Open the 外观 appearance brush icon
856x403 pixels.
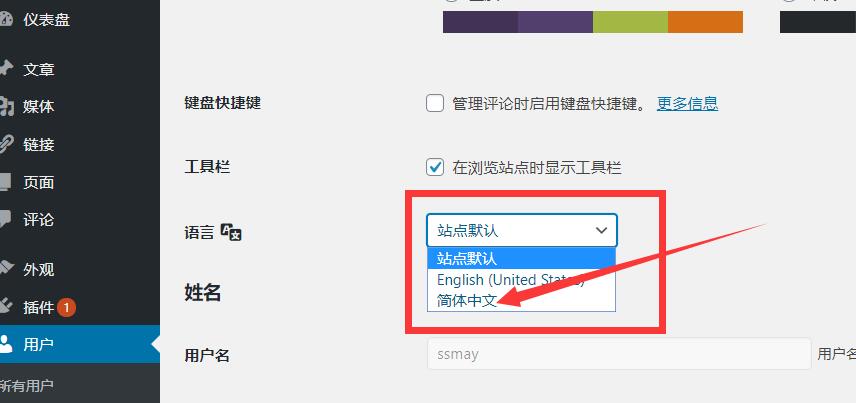[x=5, y=269]
